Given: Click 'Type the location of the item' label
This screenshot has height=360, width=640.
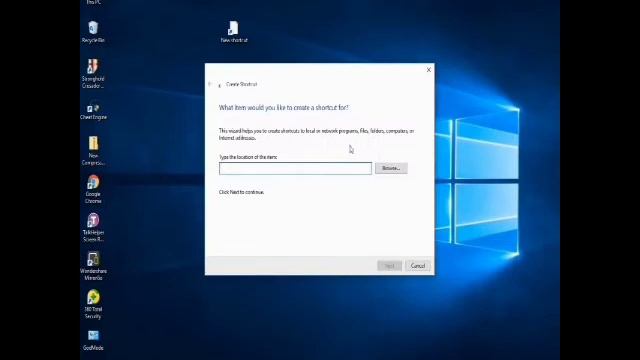Looking at the screenshot, I should (x=248, y=157).
